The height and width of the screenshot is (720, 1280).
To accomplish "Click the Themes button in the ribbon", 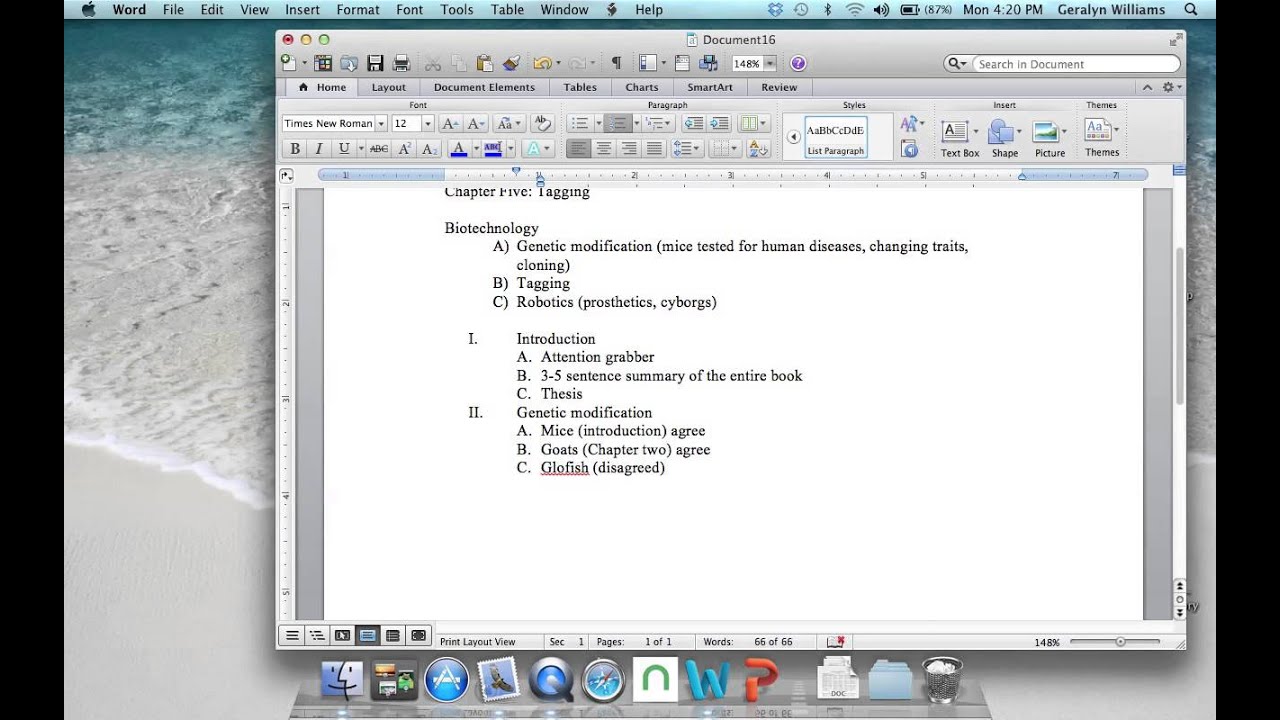I will pyautogui.click(x=1101, y=138).
